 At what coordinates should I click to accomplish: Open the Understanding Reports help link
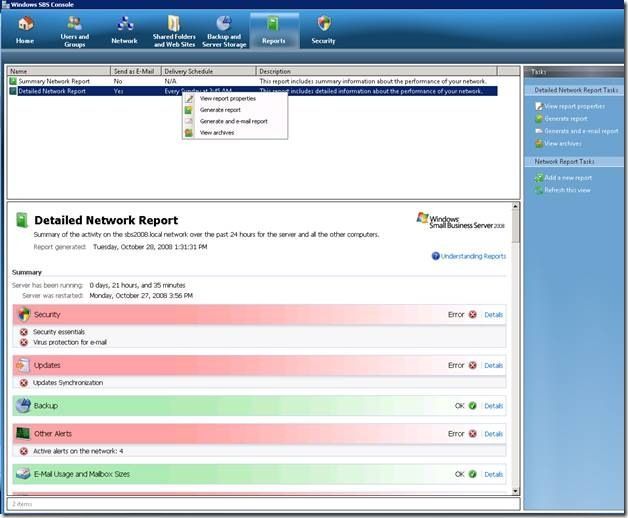473,256
